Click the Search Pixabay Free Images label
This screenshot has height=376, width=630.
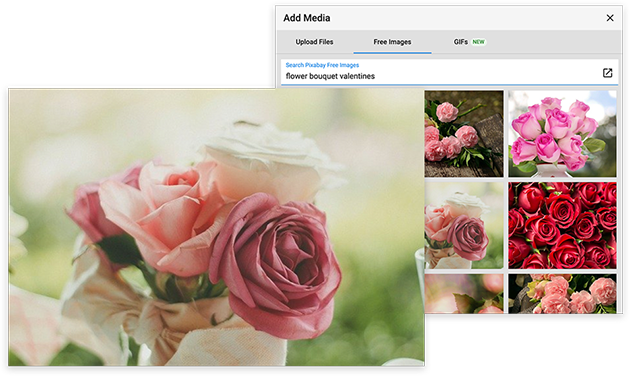pos(322,65)
